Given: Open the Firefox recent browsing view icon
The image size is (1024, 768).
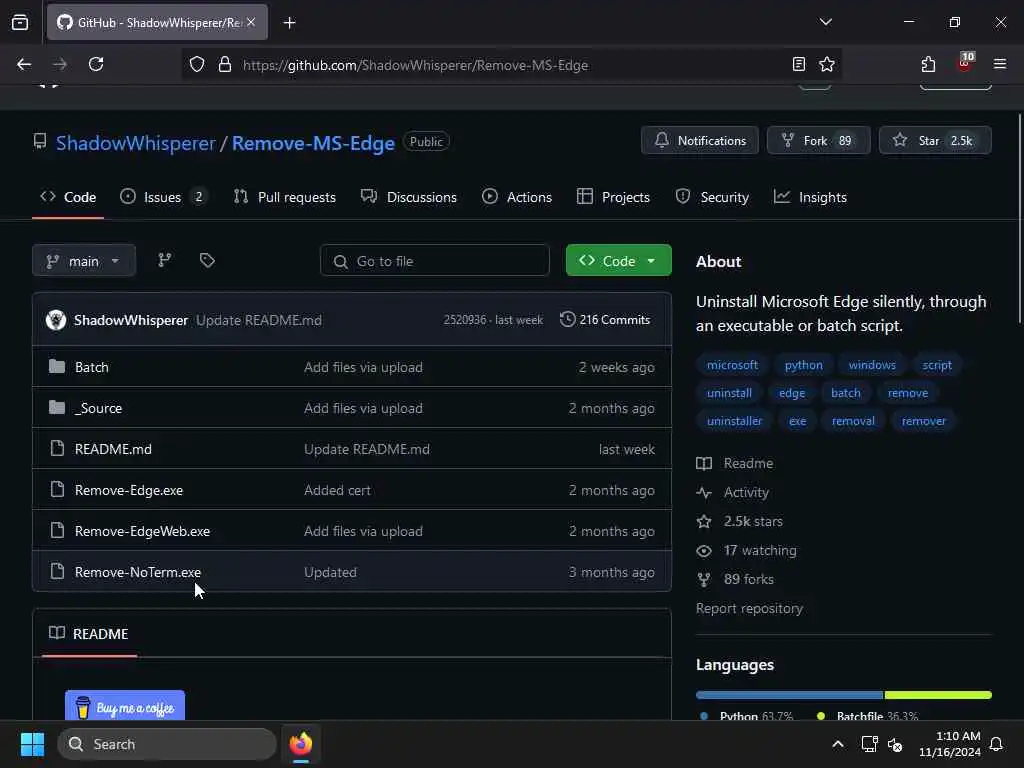Looking at the screenshot, I should [x=20, y=23].
